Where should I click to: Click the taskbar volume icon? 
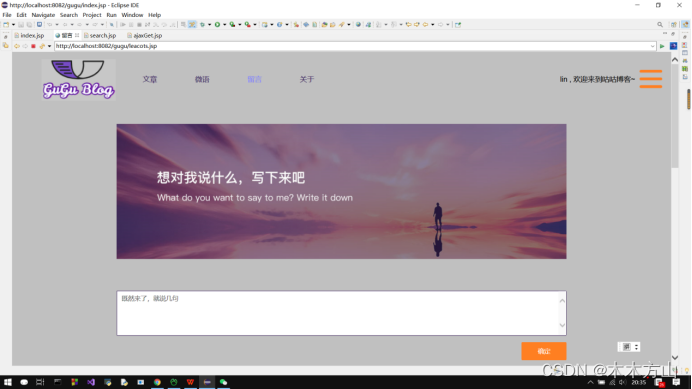[x=622, y=382]
